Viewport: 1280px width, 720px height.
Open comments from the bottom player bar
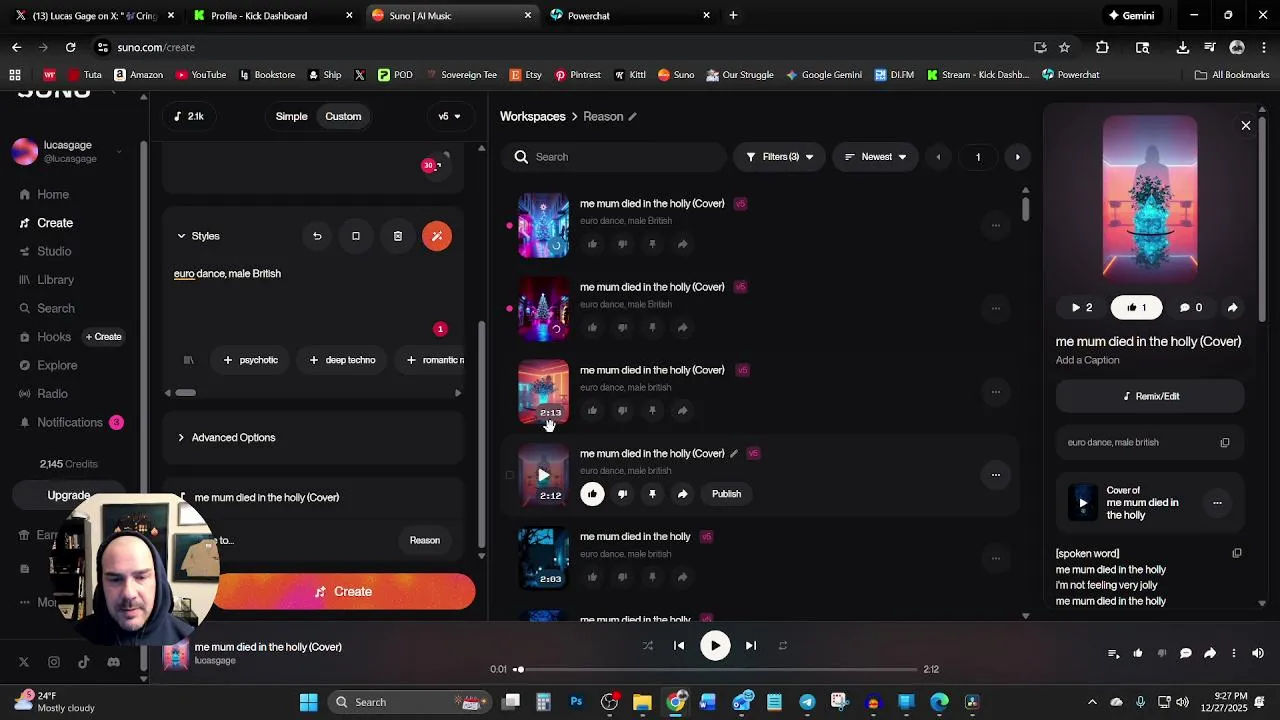1186,654
